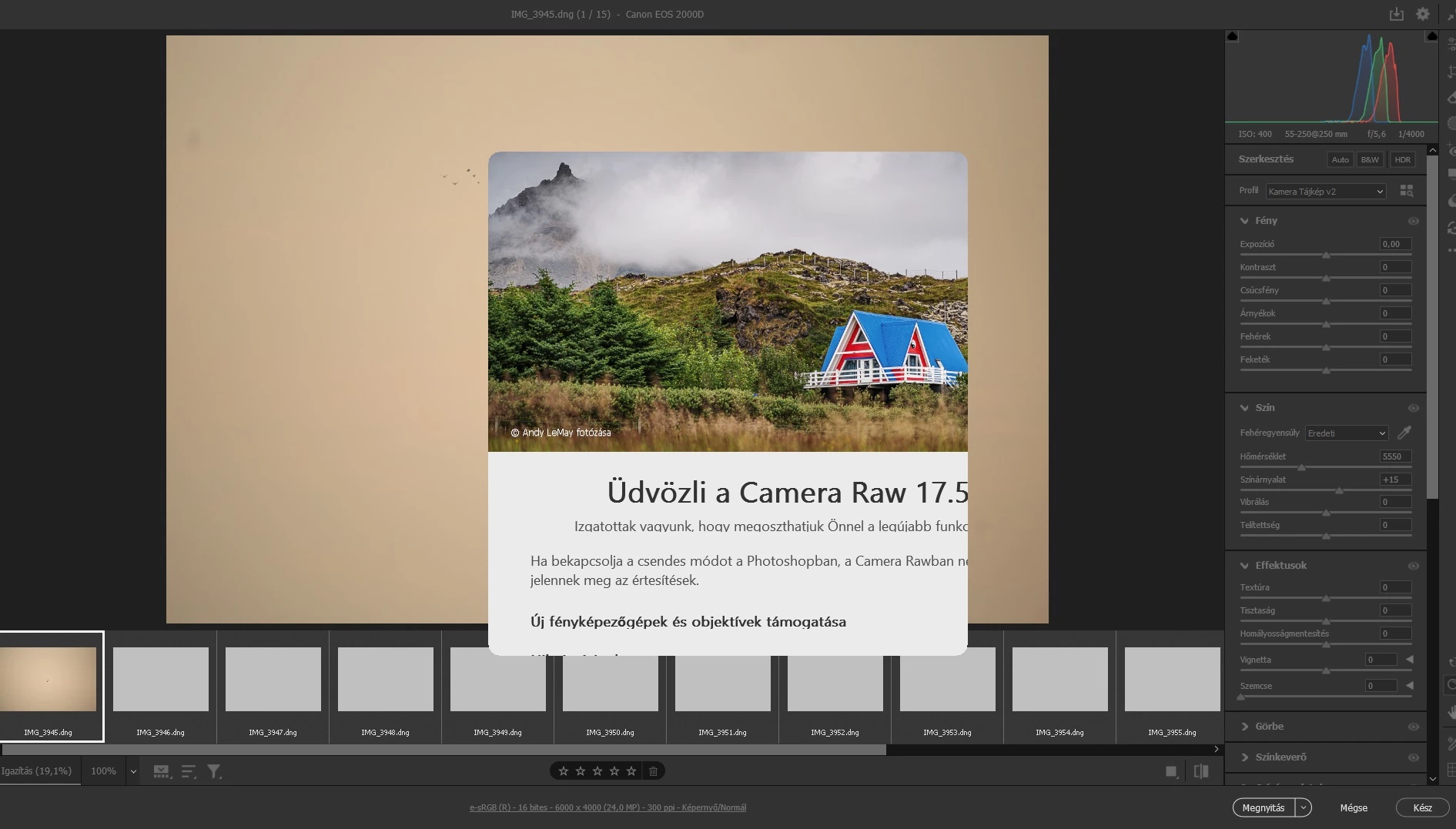
Task: Expand the Színkeverő section
Action: click(1244, 757)
